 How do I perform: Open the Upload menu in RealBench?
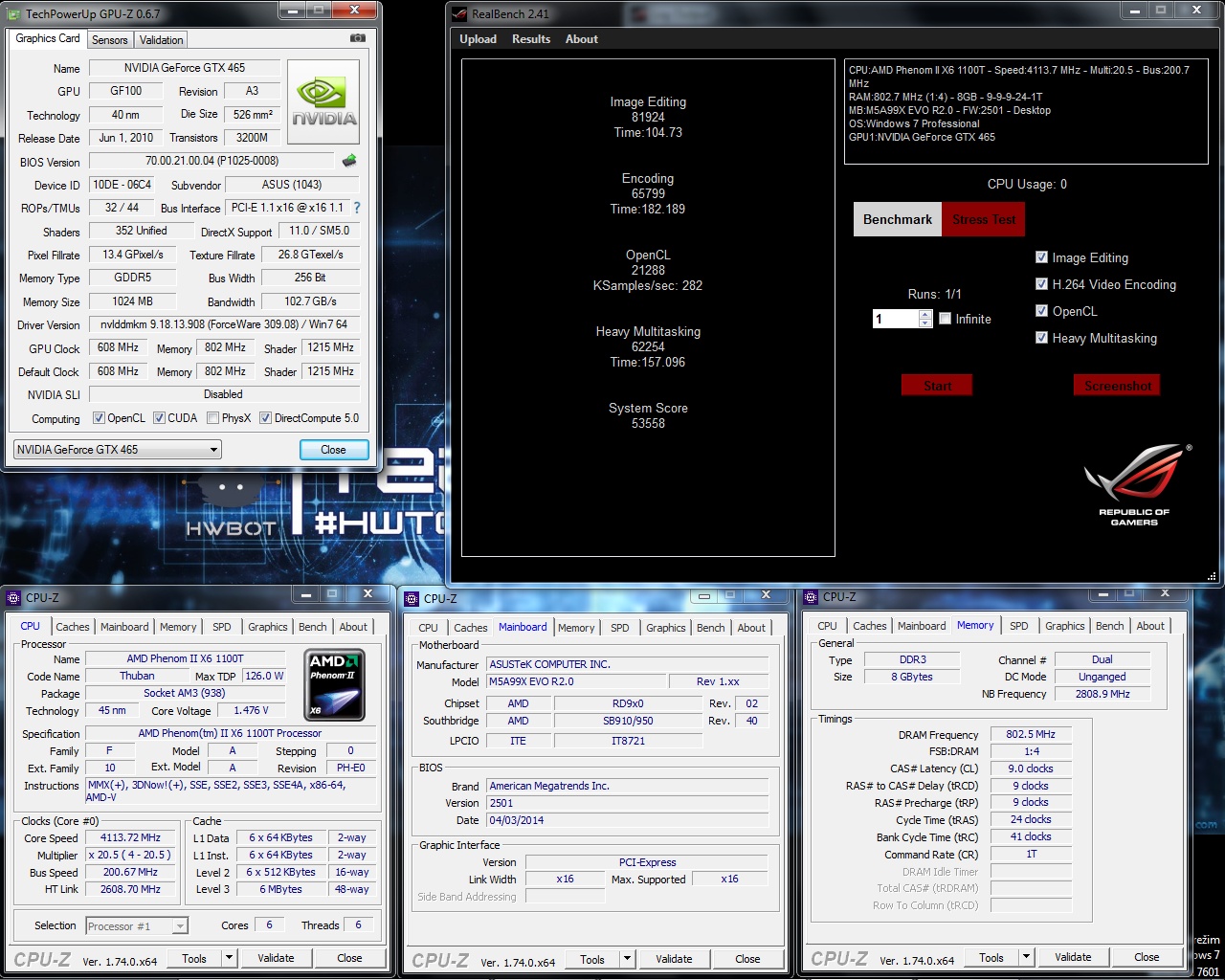tap(478, 39)
